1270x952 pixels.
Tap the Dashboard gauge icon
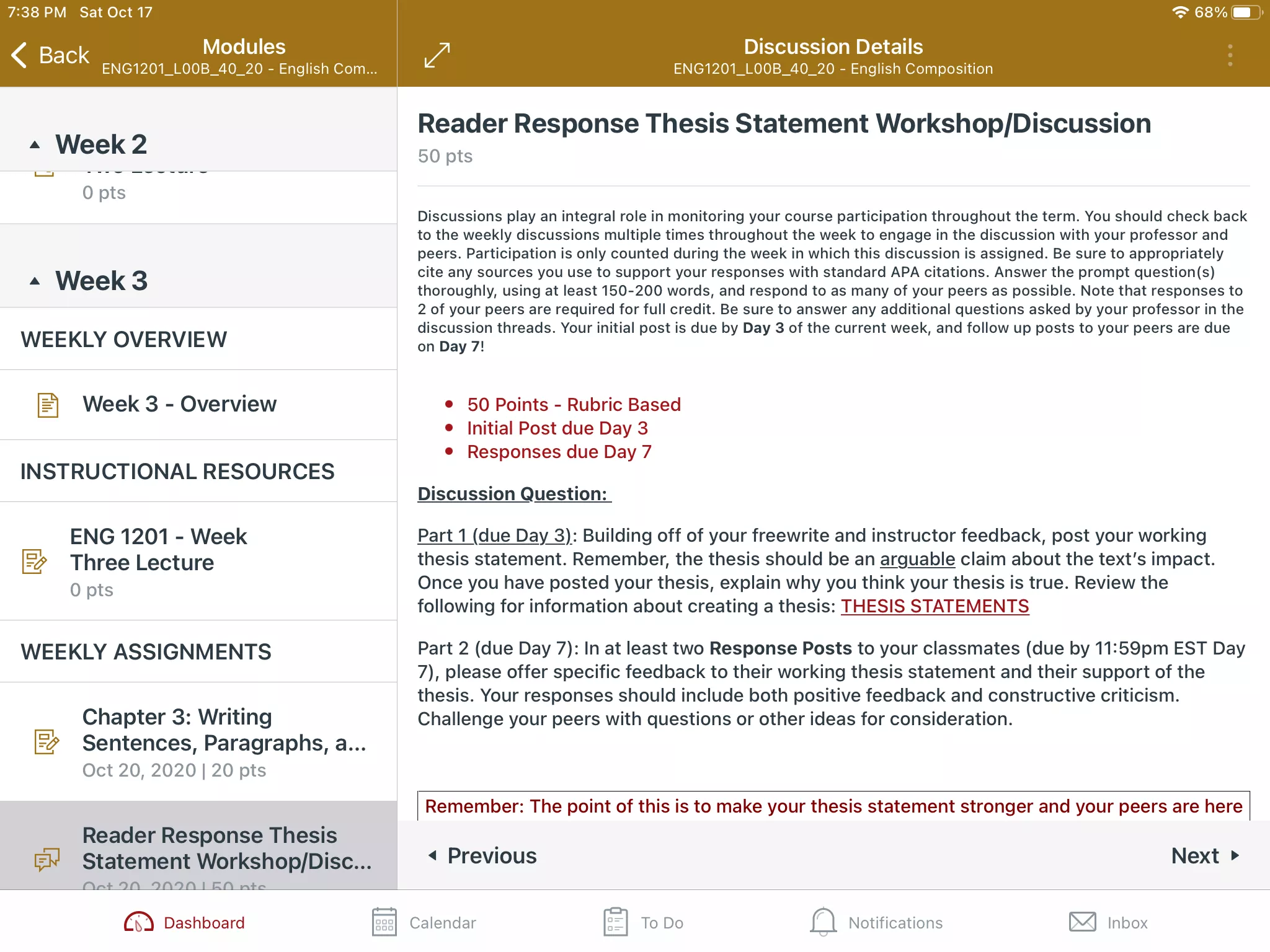point(139,923)
